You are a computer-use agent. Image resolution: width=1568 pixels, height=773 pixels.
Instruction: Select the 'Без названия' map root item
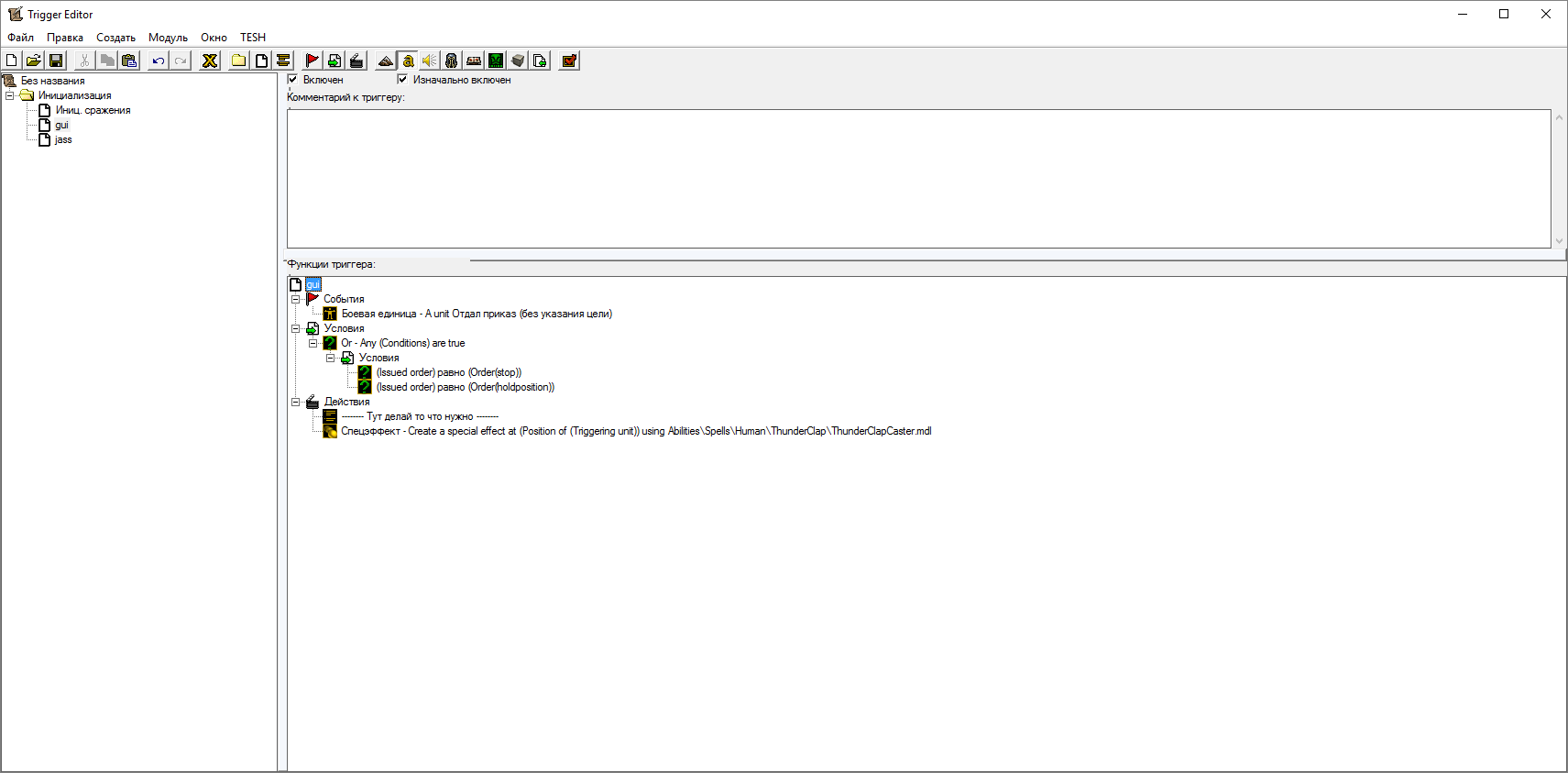[53, 81]
